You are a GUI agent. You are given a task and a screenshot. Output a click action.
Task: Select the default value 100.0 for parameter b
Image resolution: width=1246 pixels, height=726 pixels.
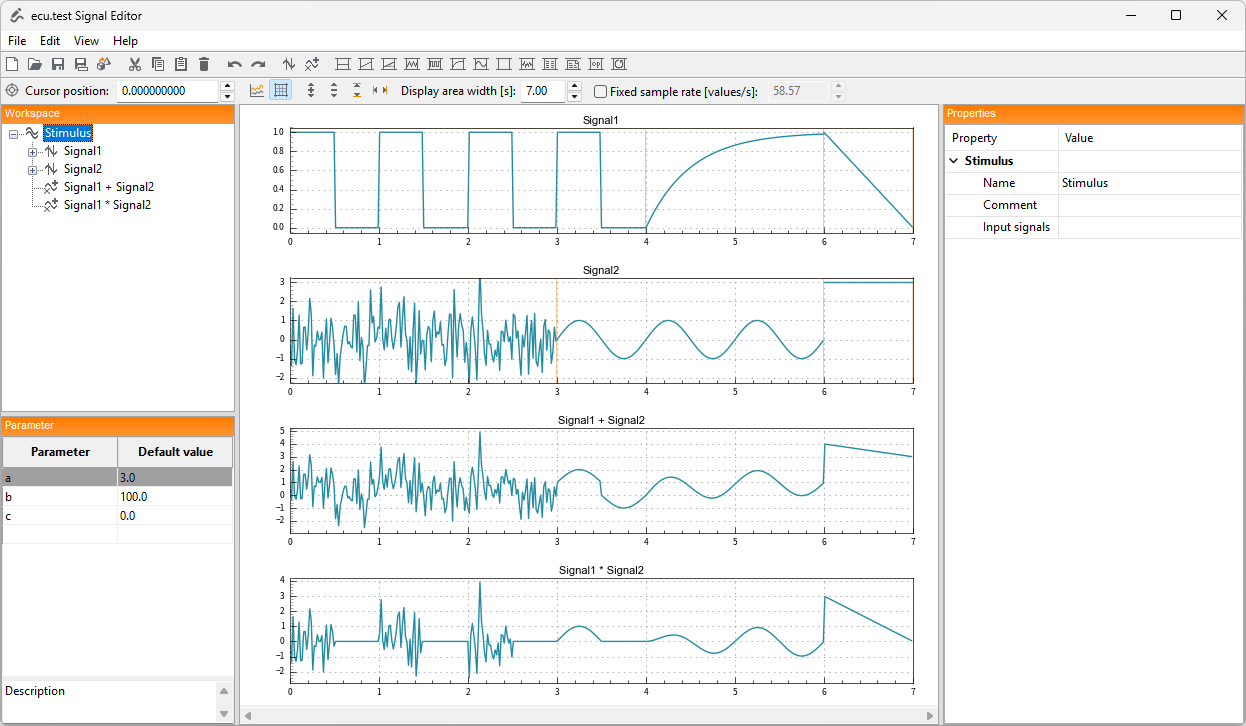tap(175, 497)
